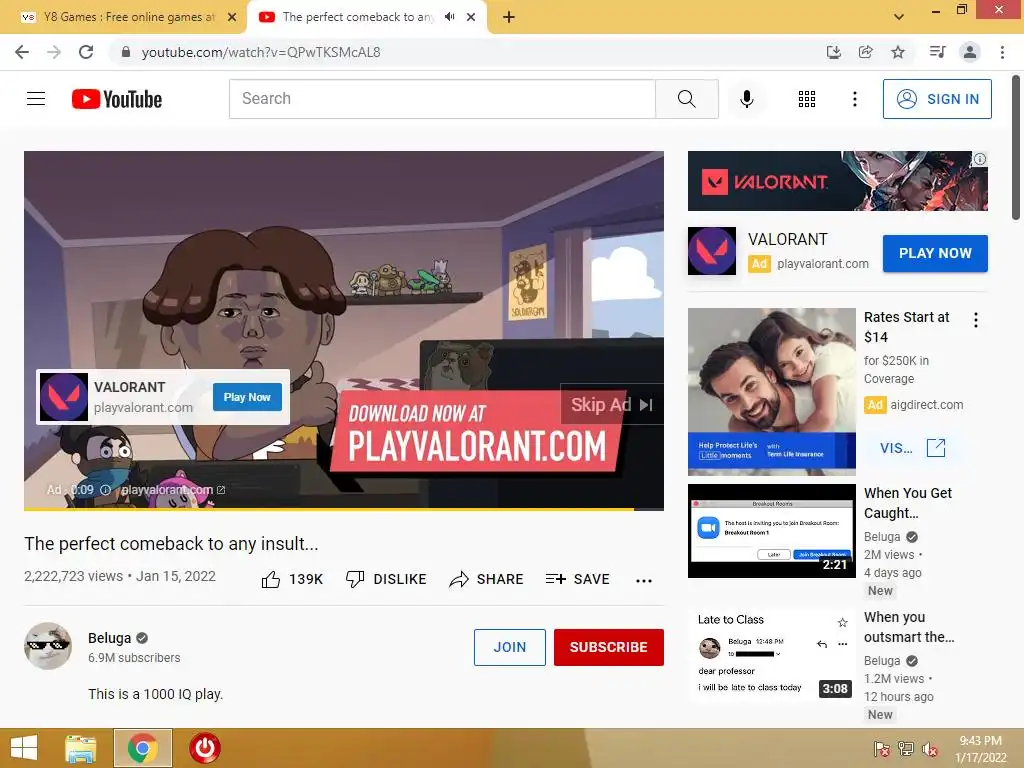Viewport: 1024px width, 768px height.
Task: Open the aigdirect ad thumbnail
Action: (x=771, y=391)
